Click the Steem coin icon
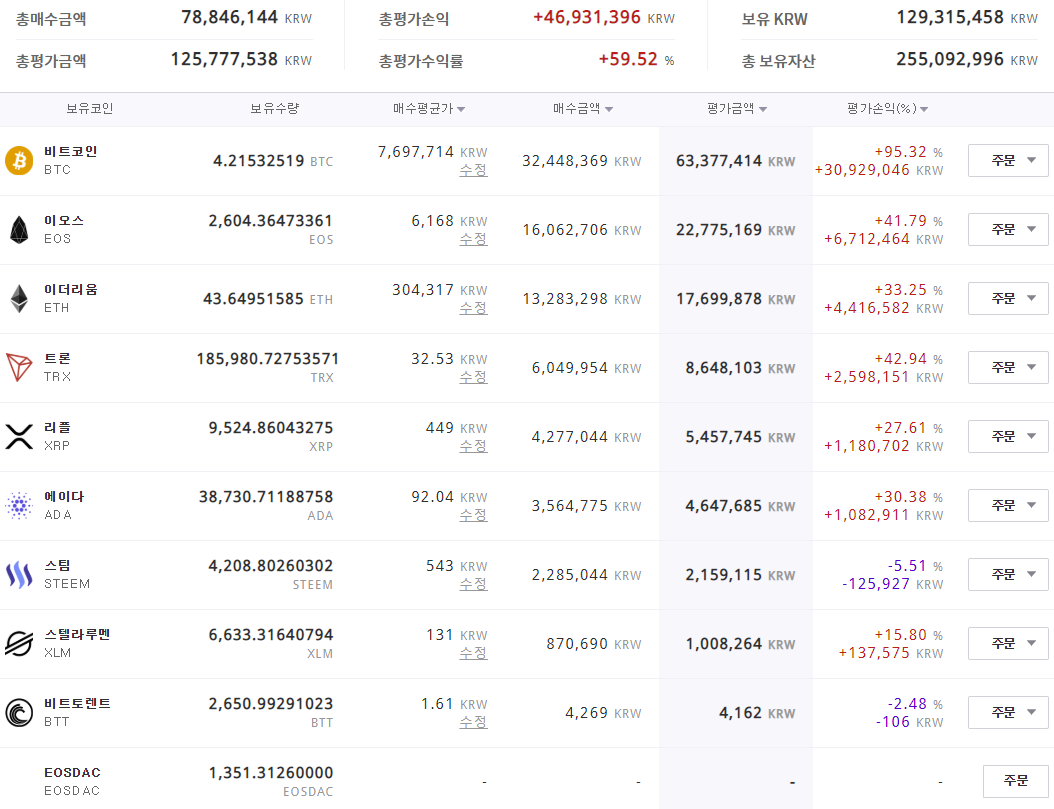 pyautogui.click(x=19, y=574)
